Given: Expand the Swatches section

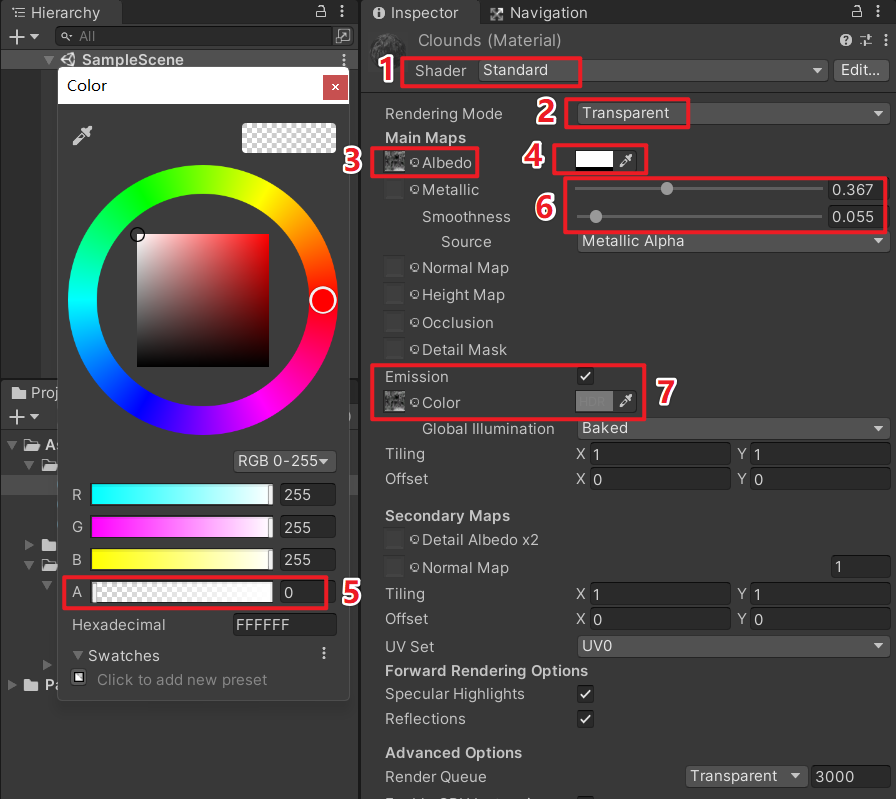Looking at the screenshot, I should pyautogui.click(x=80, y=655).
